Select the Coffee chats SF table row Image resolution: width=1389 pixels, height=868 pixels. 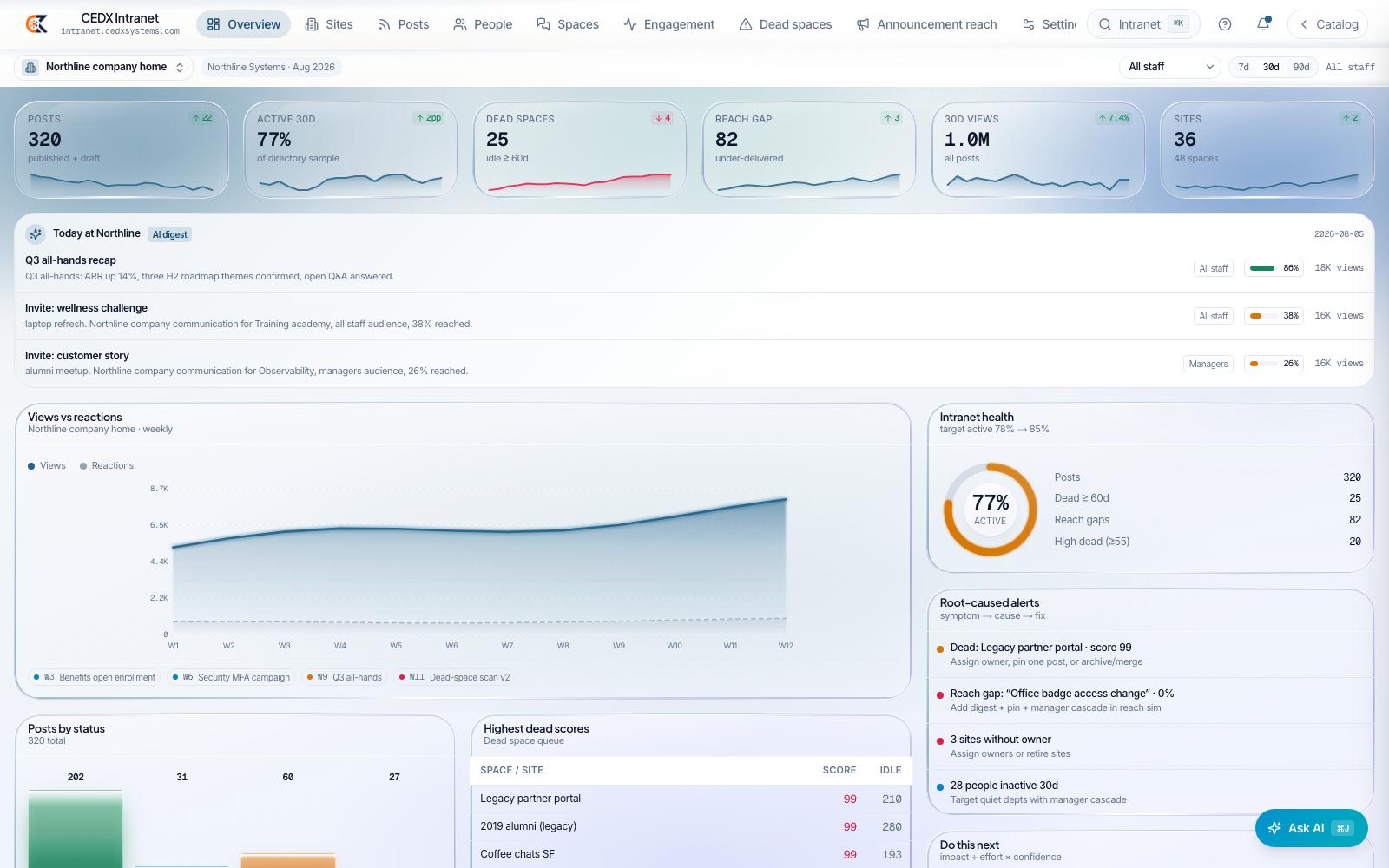690,854
